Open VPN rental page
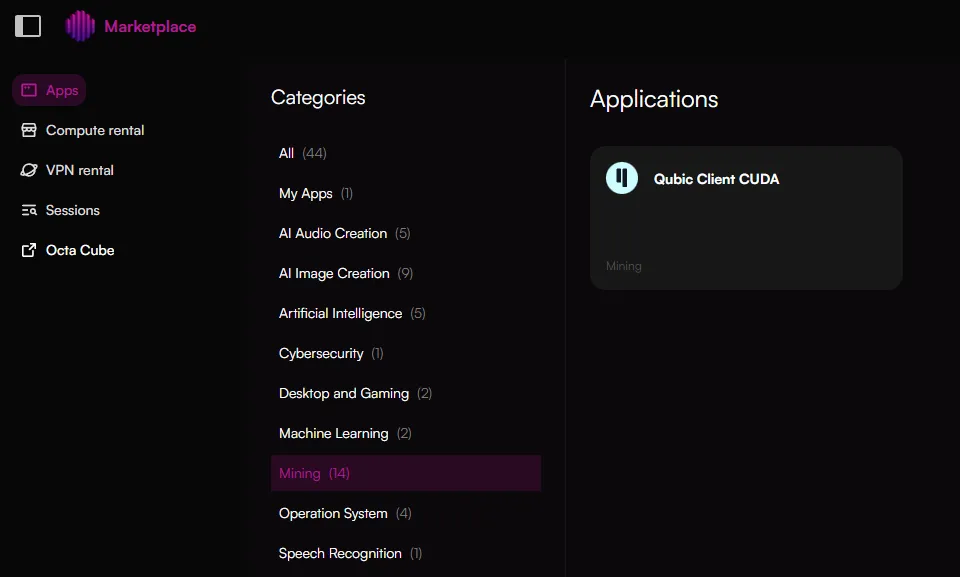The width and height of the screenshot is (960, 577). [67, 170]
